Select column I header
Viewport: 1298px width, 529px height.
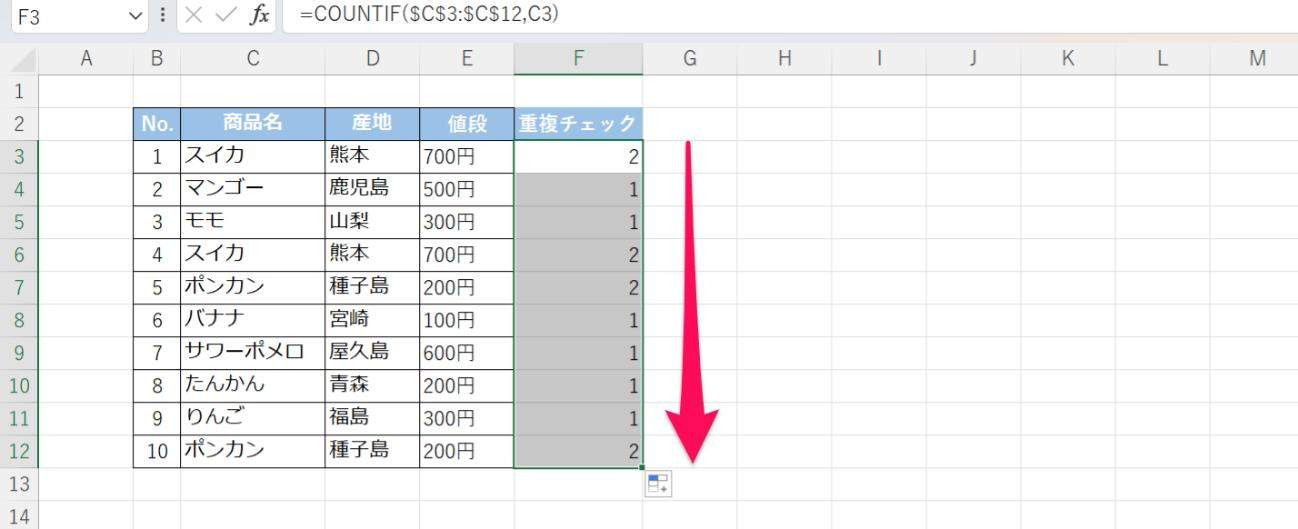[879, 59]
